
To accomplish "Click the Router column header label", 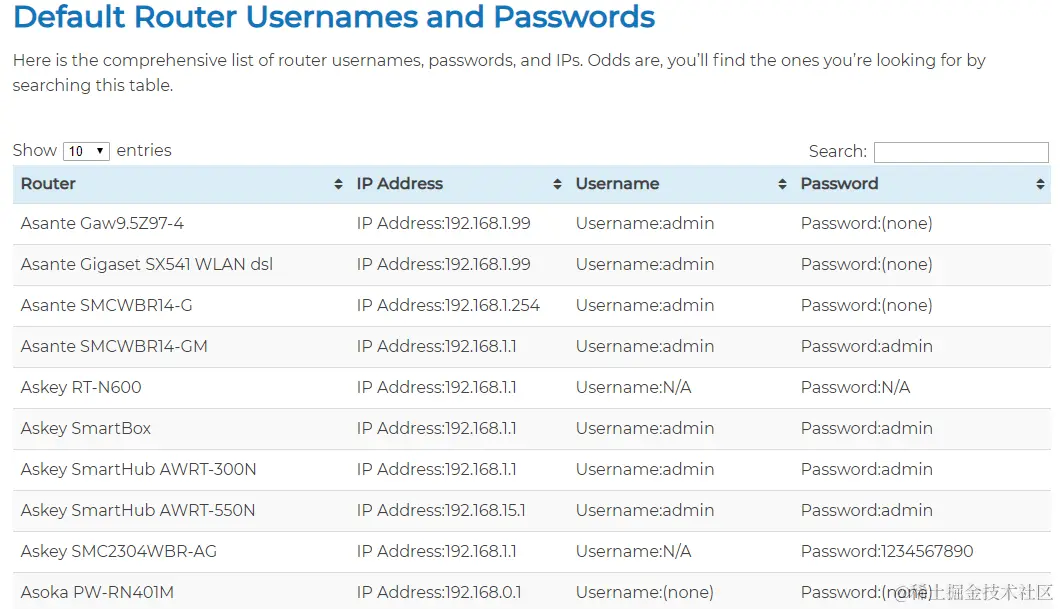I will (x=48, y=184).
